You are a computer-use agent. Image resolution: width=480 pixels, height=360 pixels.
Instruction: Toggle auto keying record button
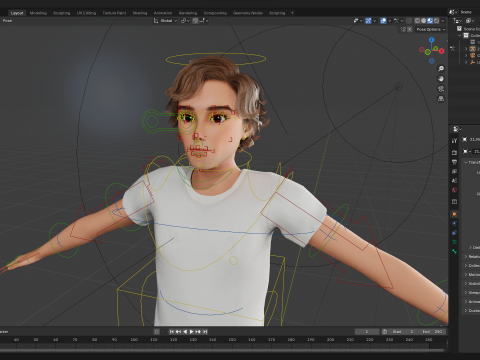(x=156, y=332)
